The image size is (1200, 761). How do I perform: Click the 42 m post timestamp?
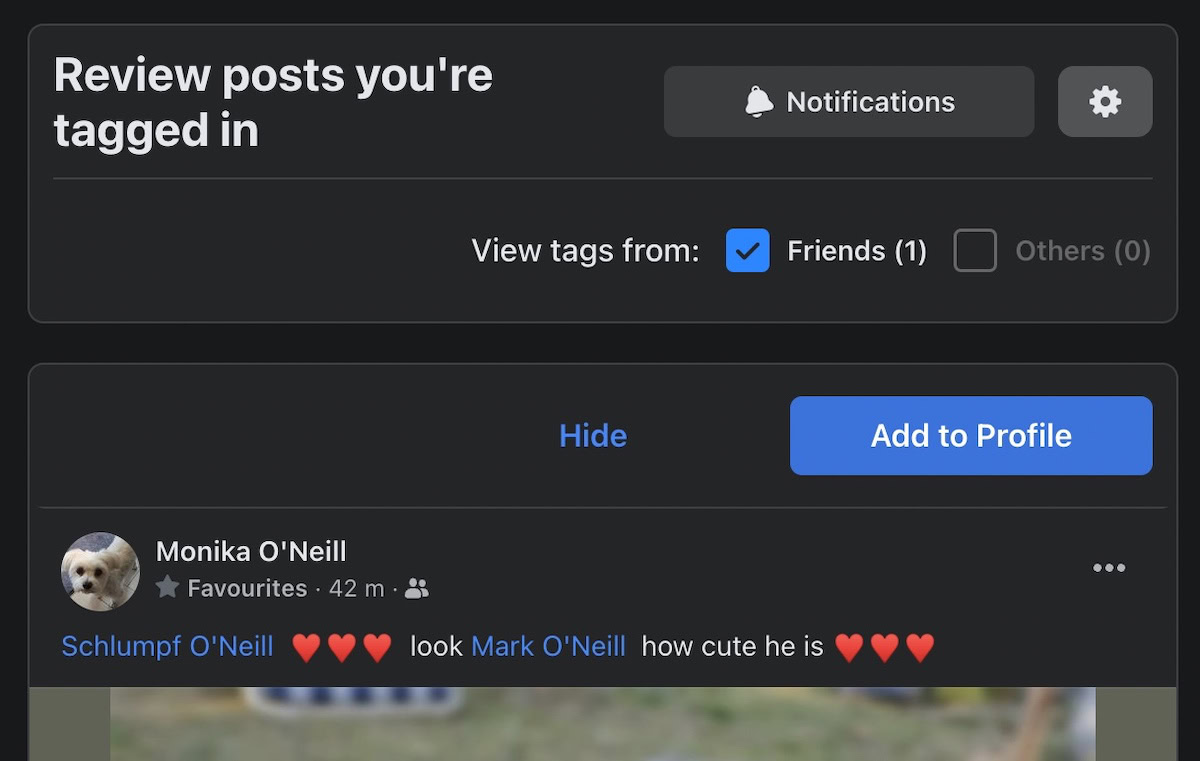(x=357, y=588)
